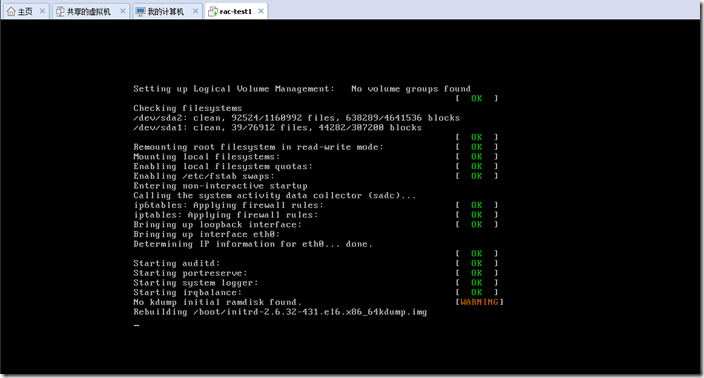Click 'ip6tables: Applying firewall rules' line
Viewport: 704px width, 378px height.
[x=228, y=205]
